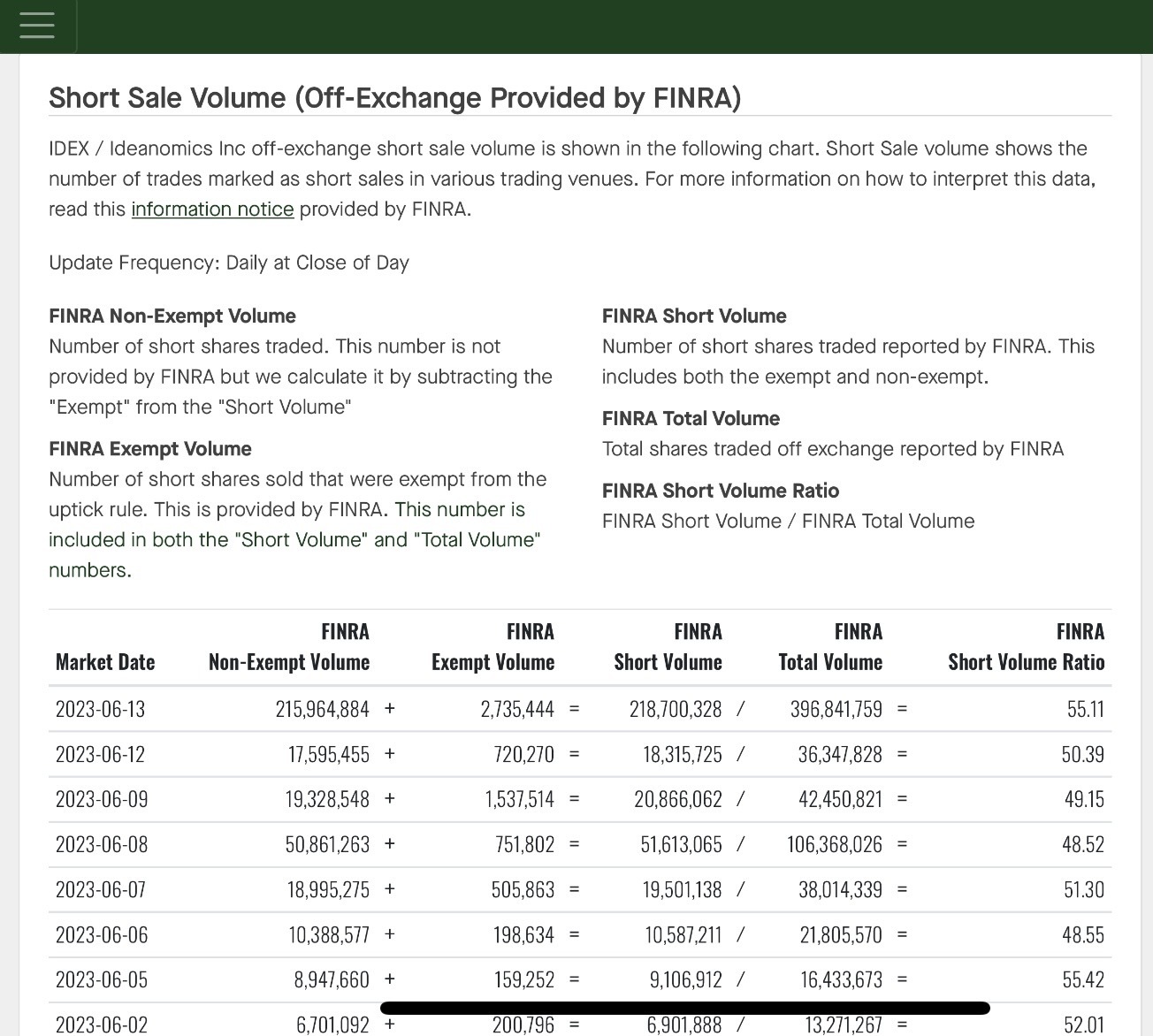Follow the "information notice" FINRA link

pyautogui.click(x=212, y=209)
